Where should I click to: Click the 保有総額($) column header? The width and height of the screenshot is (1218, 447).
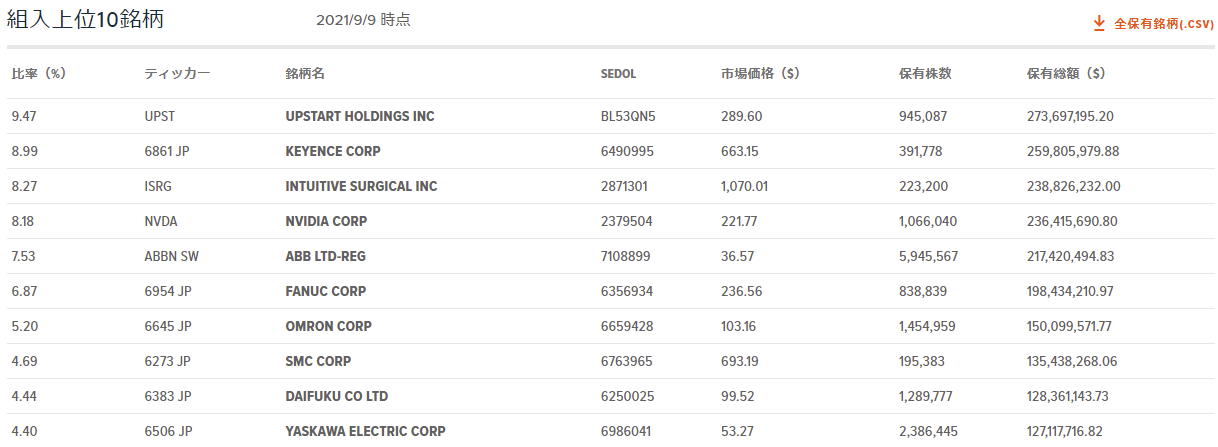click(x=1066, y=74)
